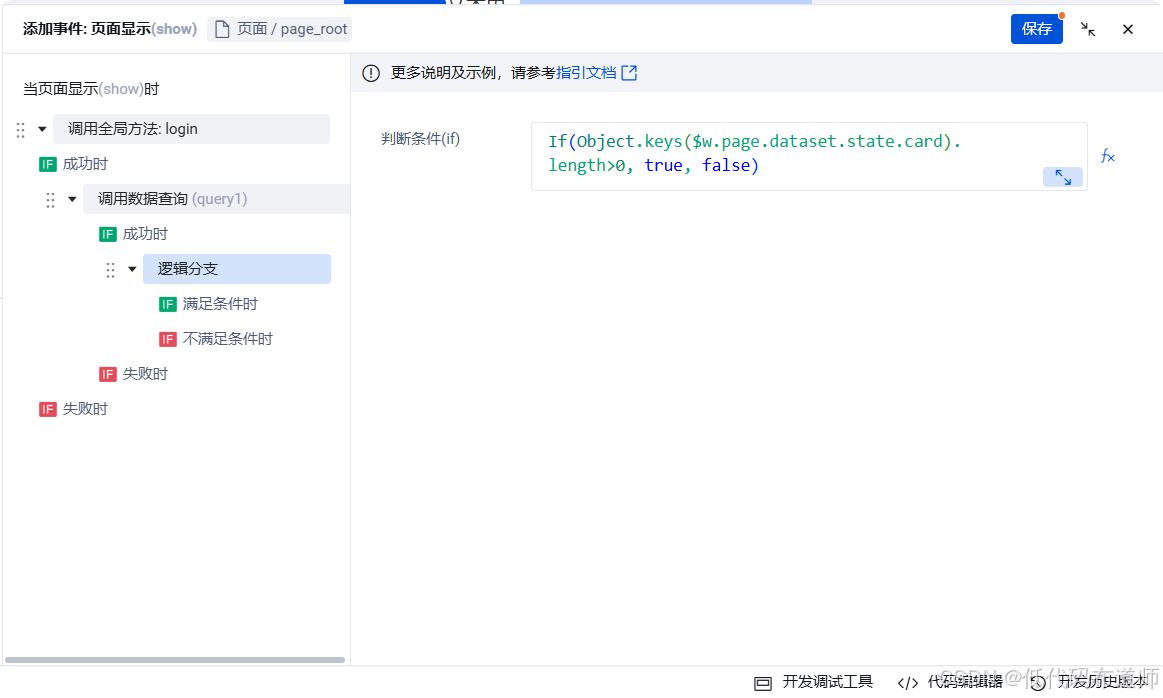Edit the 判断条件(if) expression field

click(x=809, y=157)
